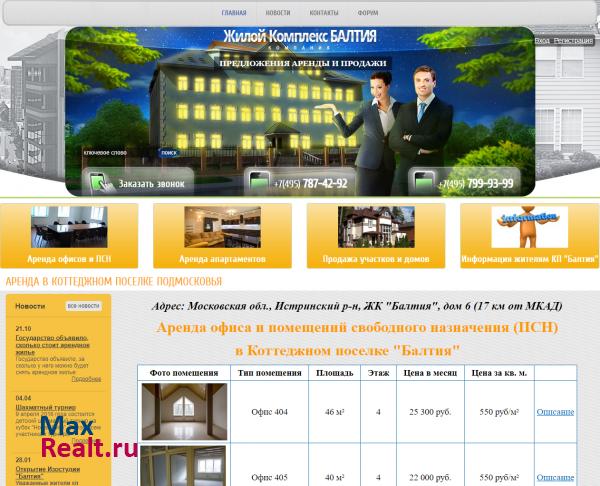Click the поиск search button
This screenshot has height=486, width=600.
point(169,153)
